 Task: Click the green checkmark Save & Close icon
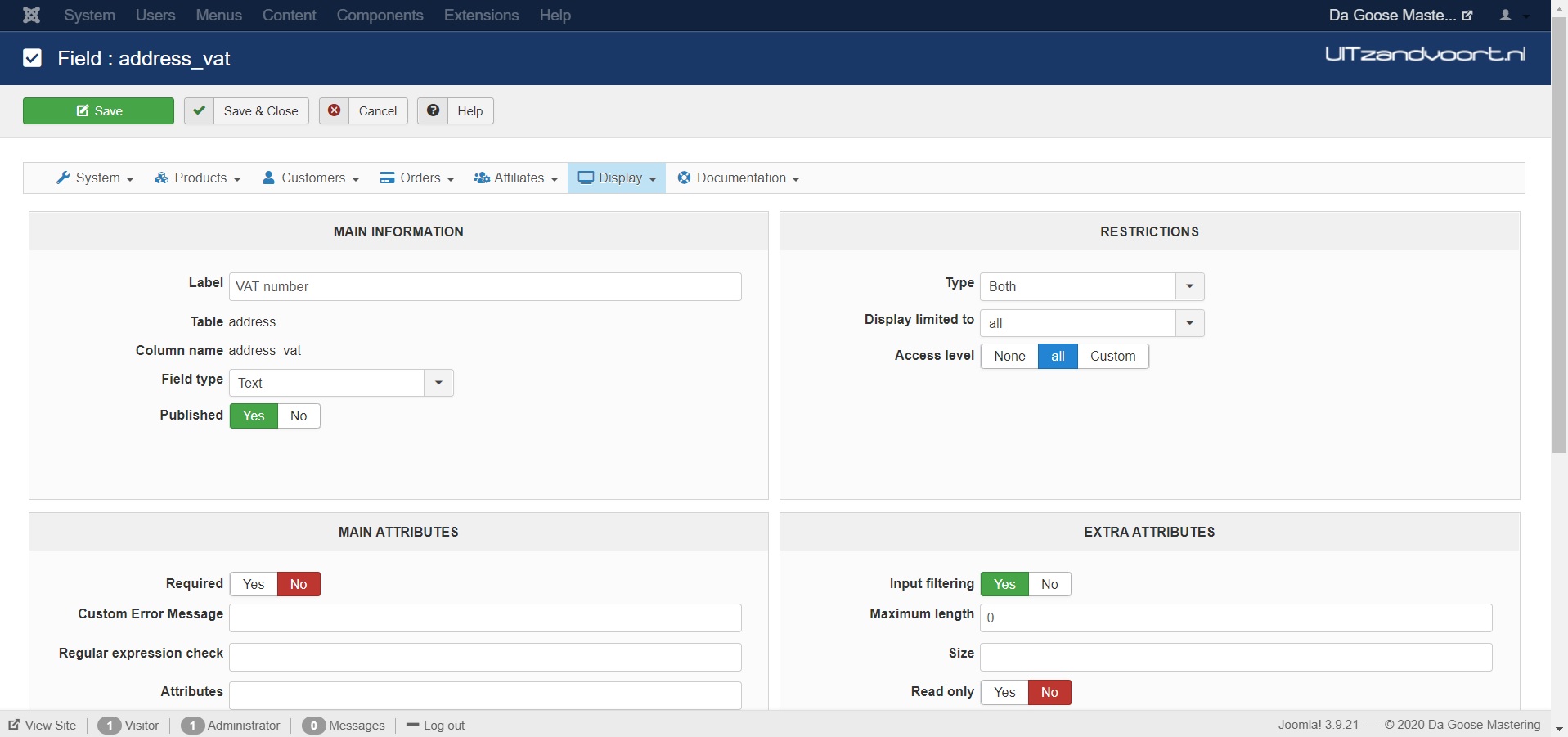(199, 110)
